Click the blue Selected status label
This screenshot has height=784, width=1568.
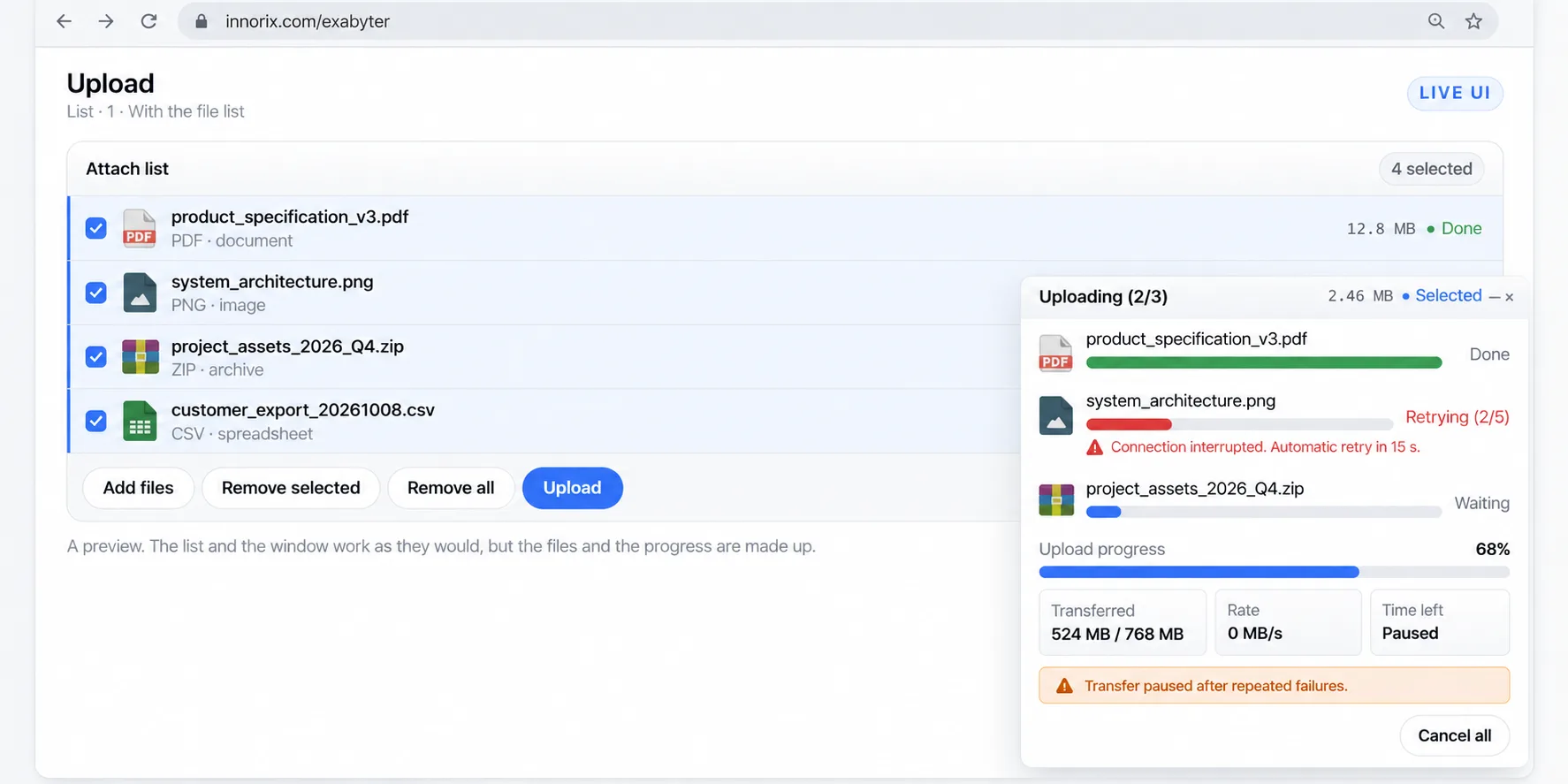pos(1449,296)
